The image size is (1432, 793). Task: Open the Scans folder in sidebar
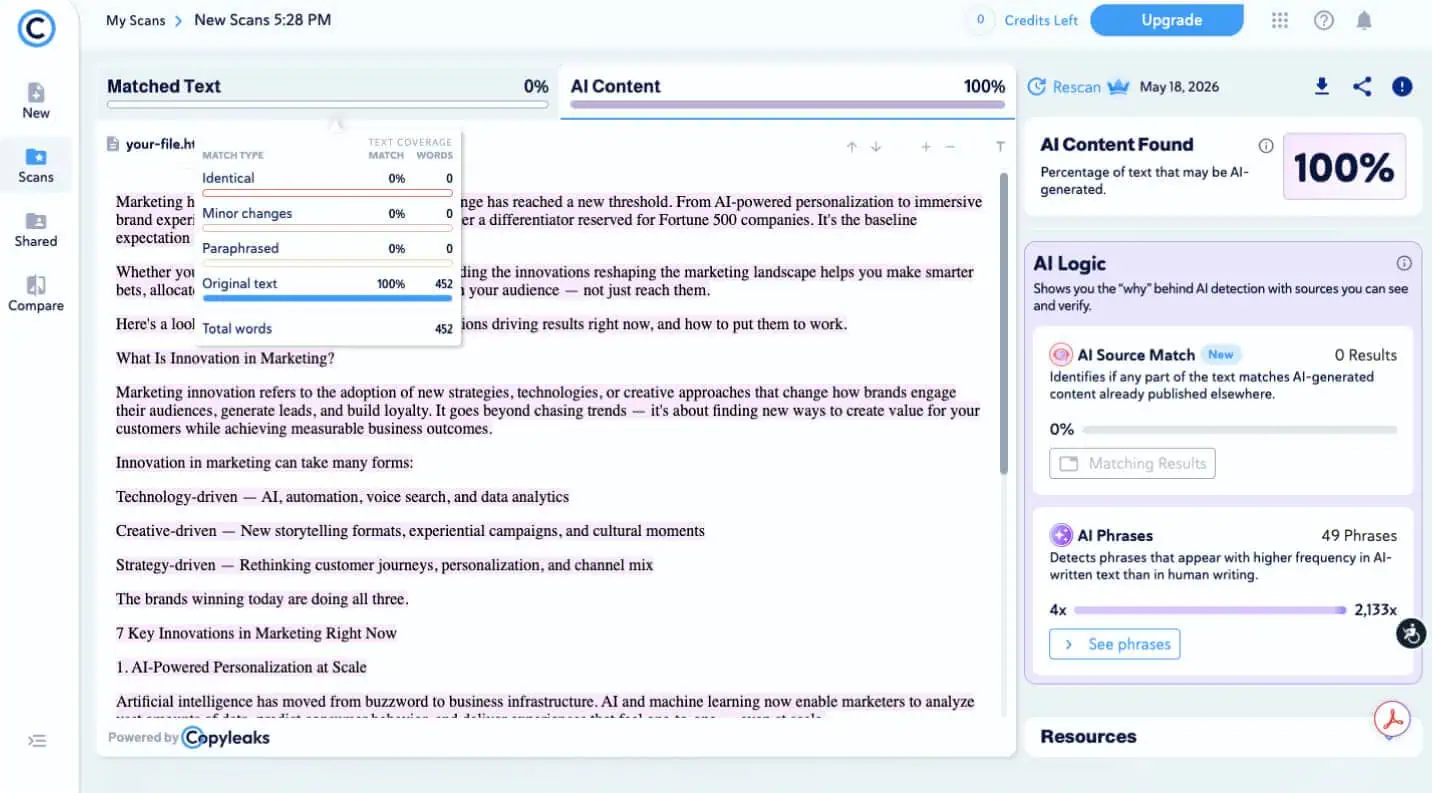36,166
